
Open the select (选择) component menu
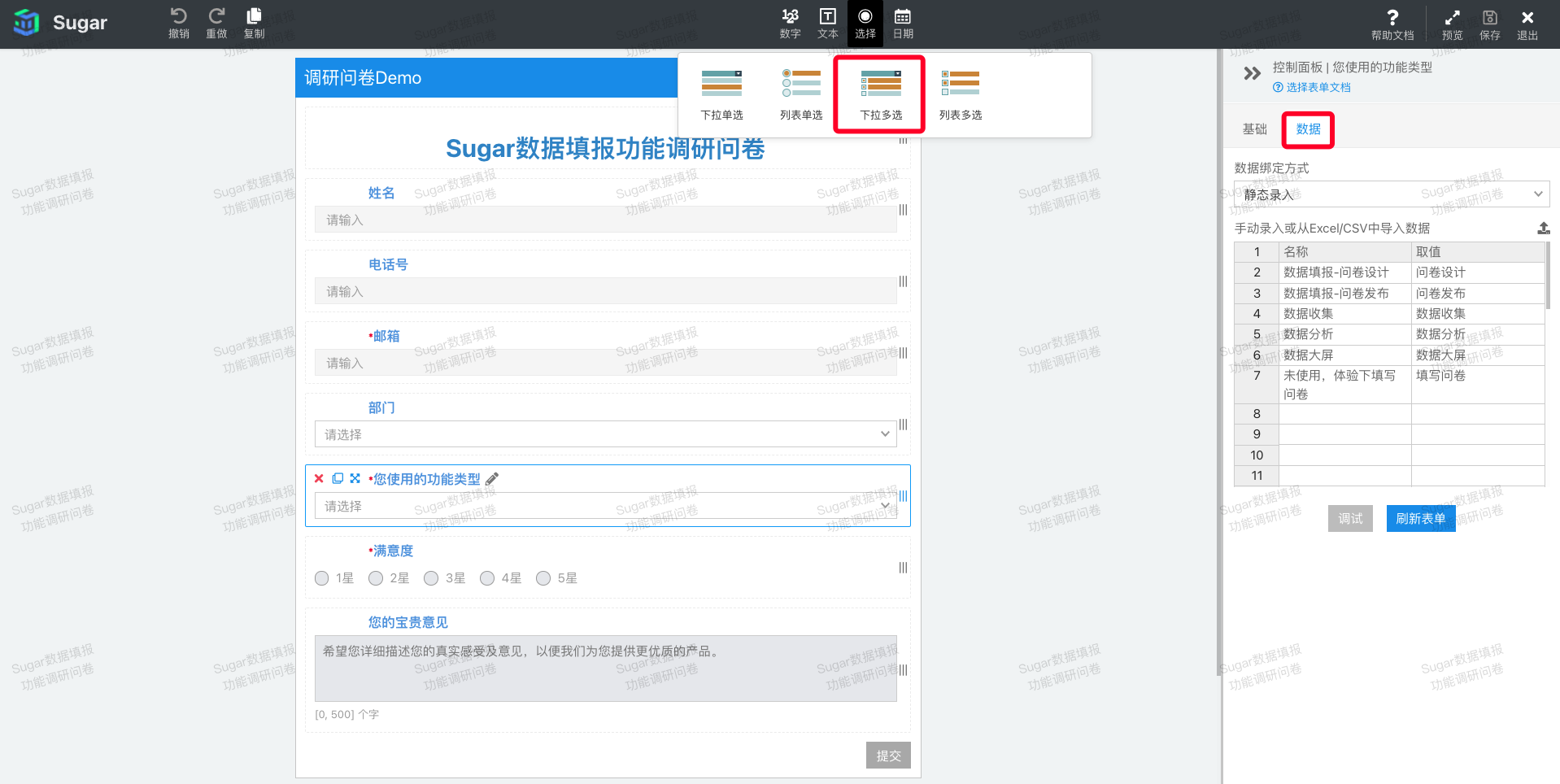(x=865, y=24)
